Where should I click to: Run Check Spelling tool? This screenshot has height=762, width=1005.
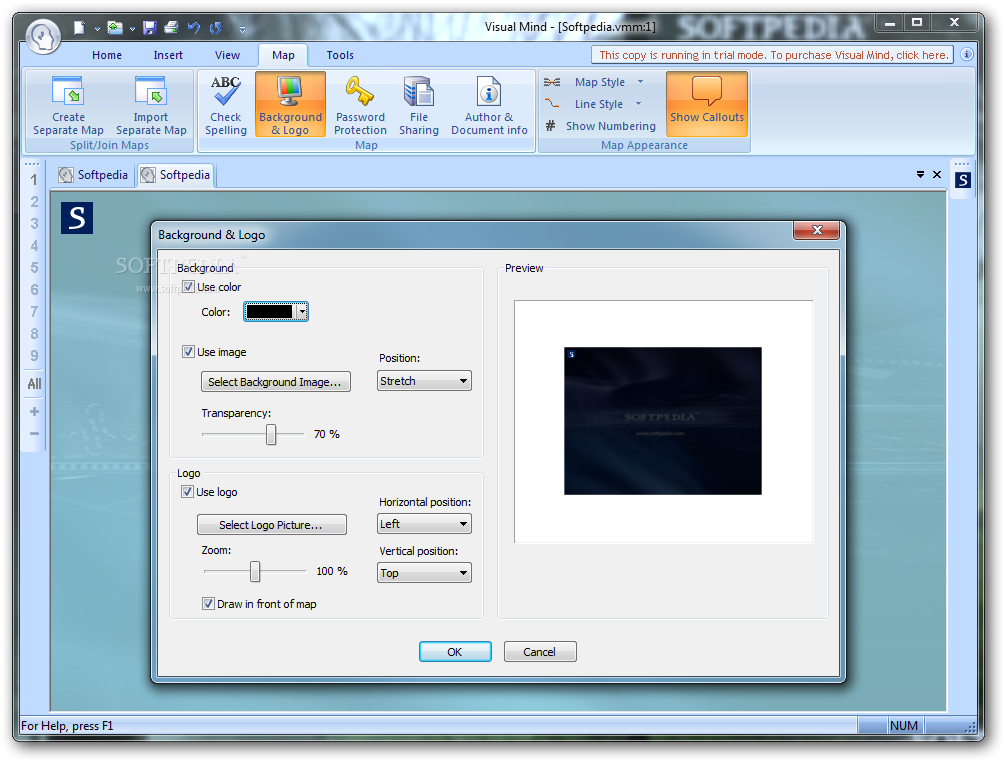[226, 105]
